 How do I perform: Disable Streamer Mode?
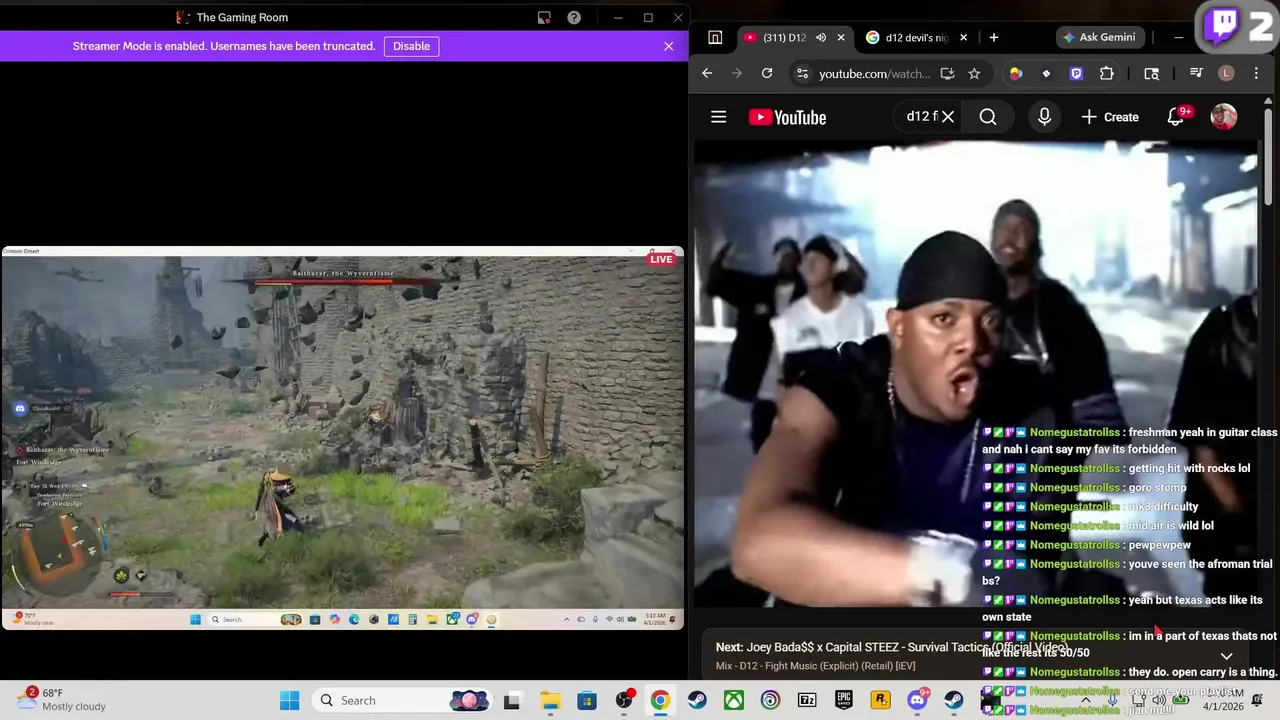click(x=411, y=46)
